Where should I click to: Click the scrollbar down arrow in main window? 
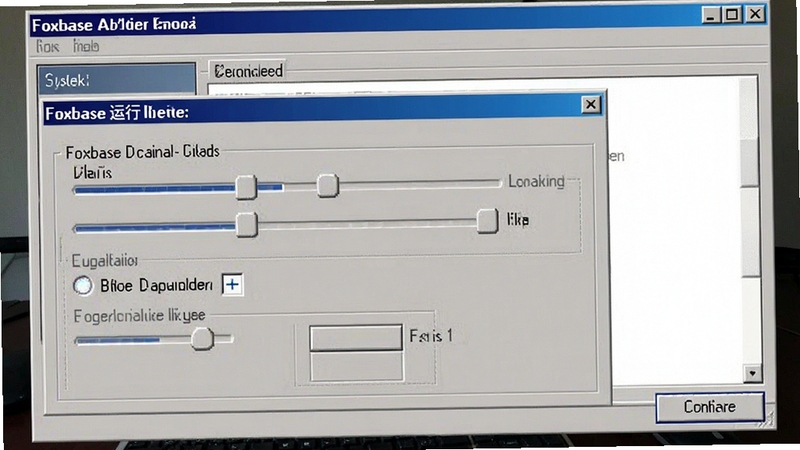752,373
